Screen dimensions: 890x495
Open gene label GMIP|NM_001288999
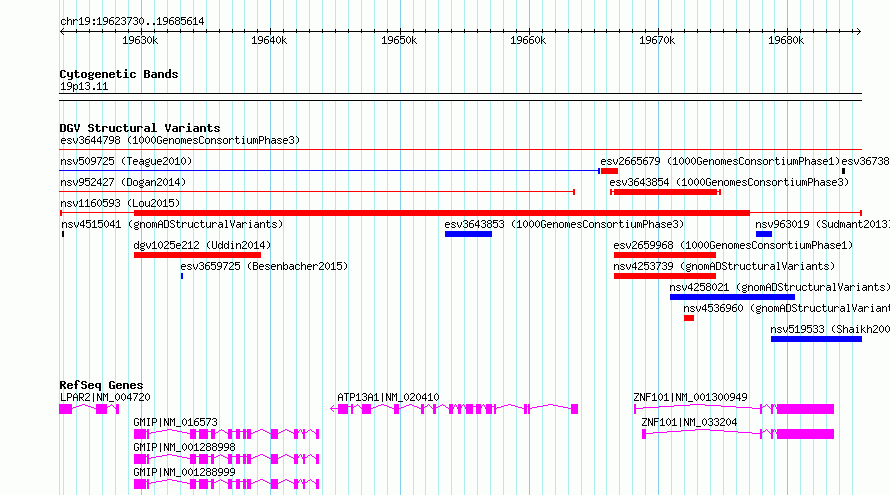tap(184, 472)
